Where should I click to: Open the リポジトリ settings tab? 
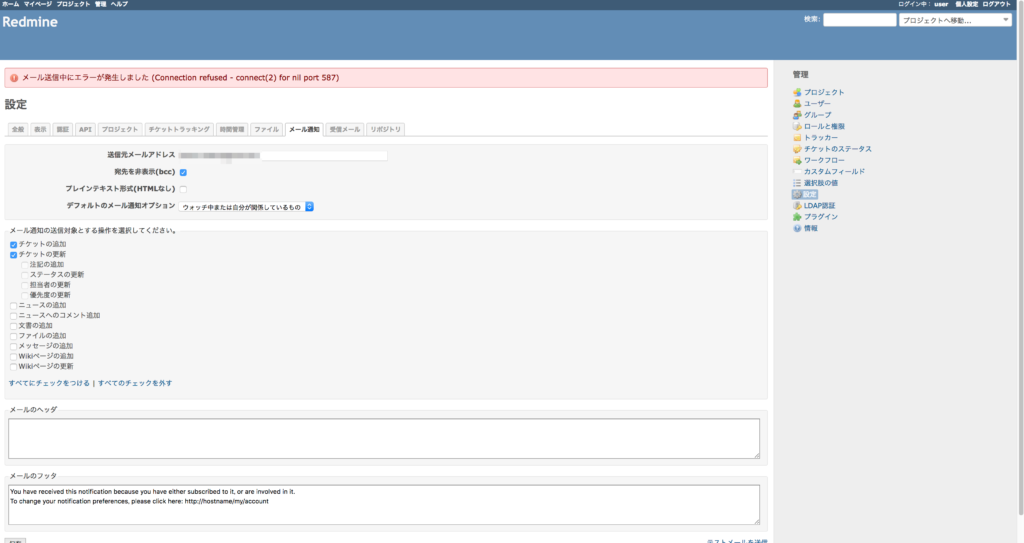pos(385,130)
